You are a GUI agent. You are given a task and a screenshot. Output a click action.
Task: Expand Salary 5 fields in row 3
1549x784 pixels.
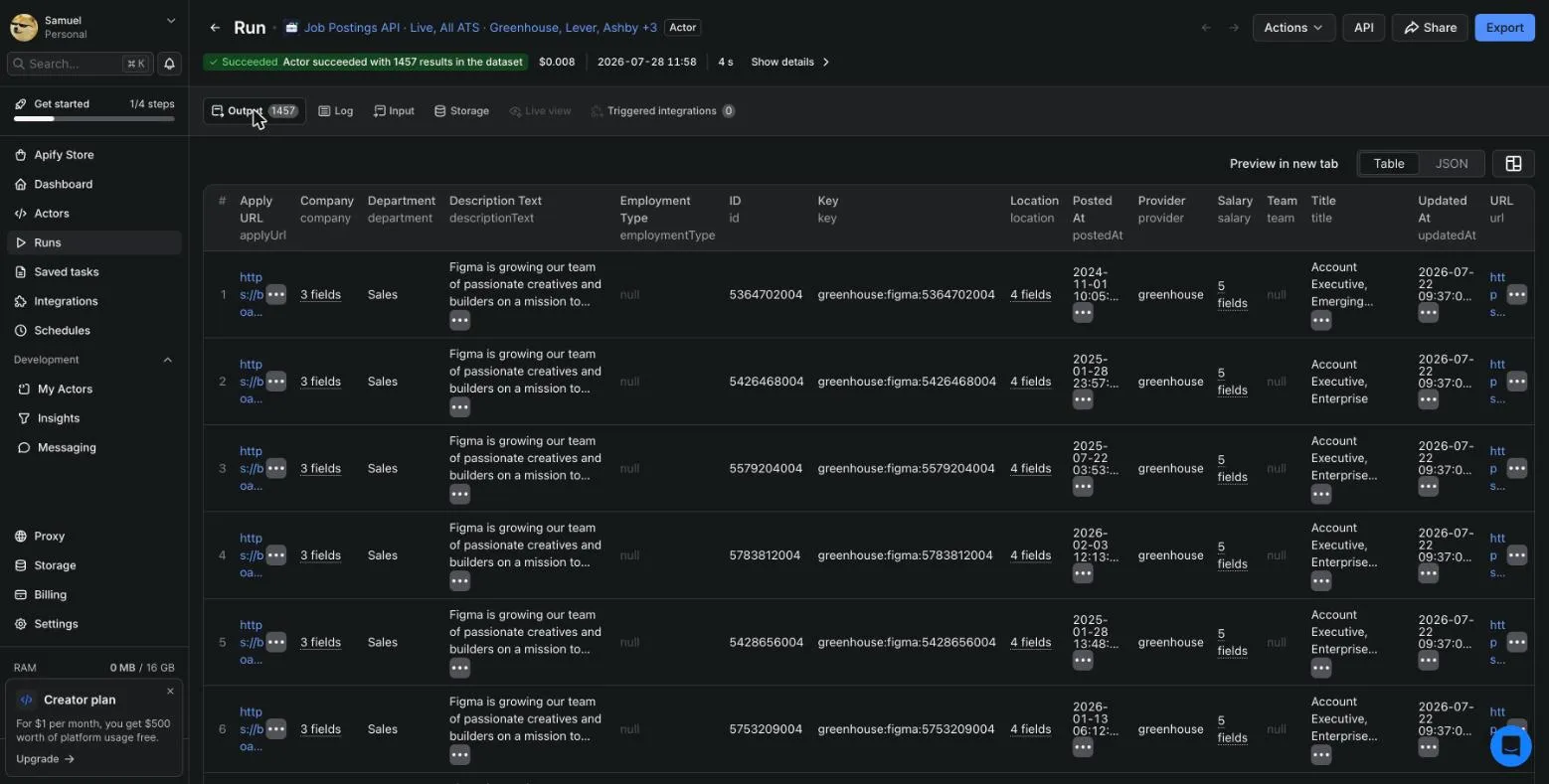tap(1232, 468)
